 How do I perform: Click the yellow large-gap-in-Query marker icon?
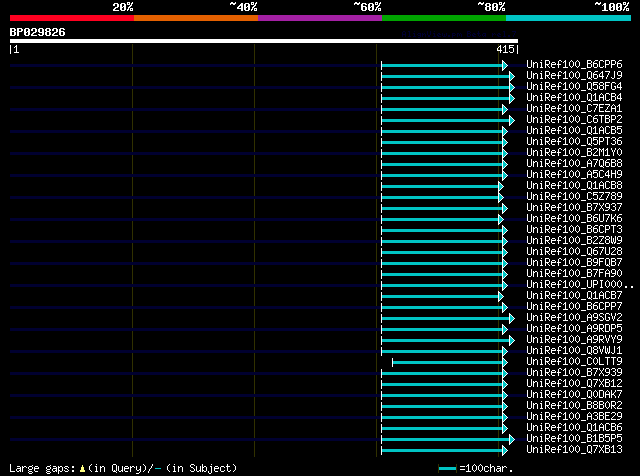coord(82,469)
